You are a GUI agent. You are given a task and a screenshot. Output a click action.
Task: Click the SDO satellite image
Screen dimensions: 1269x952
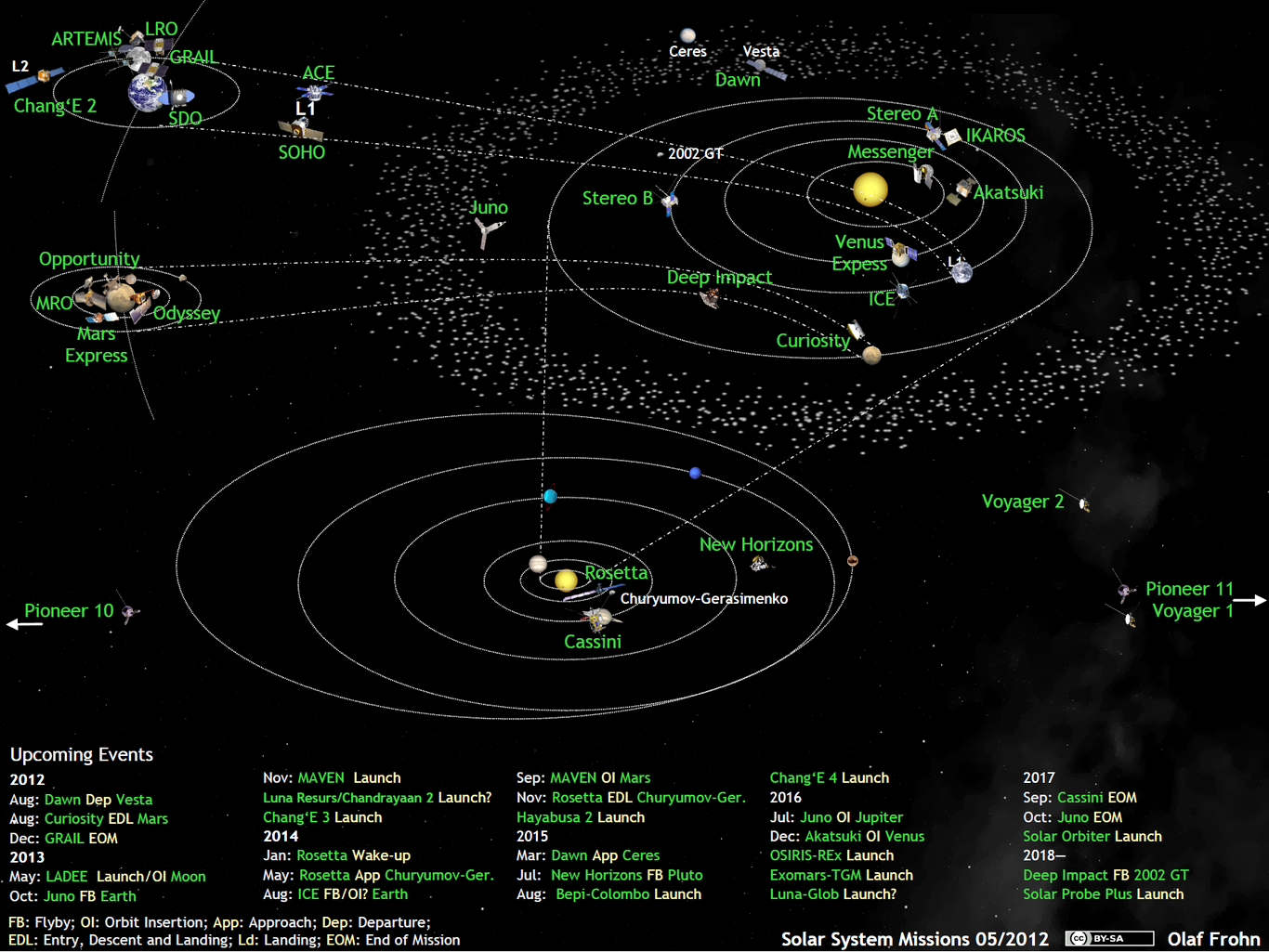[180, 96]
